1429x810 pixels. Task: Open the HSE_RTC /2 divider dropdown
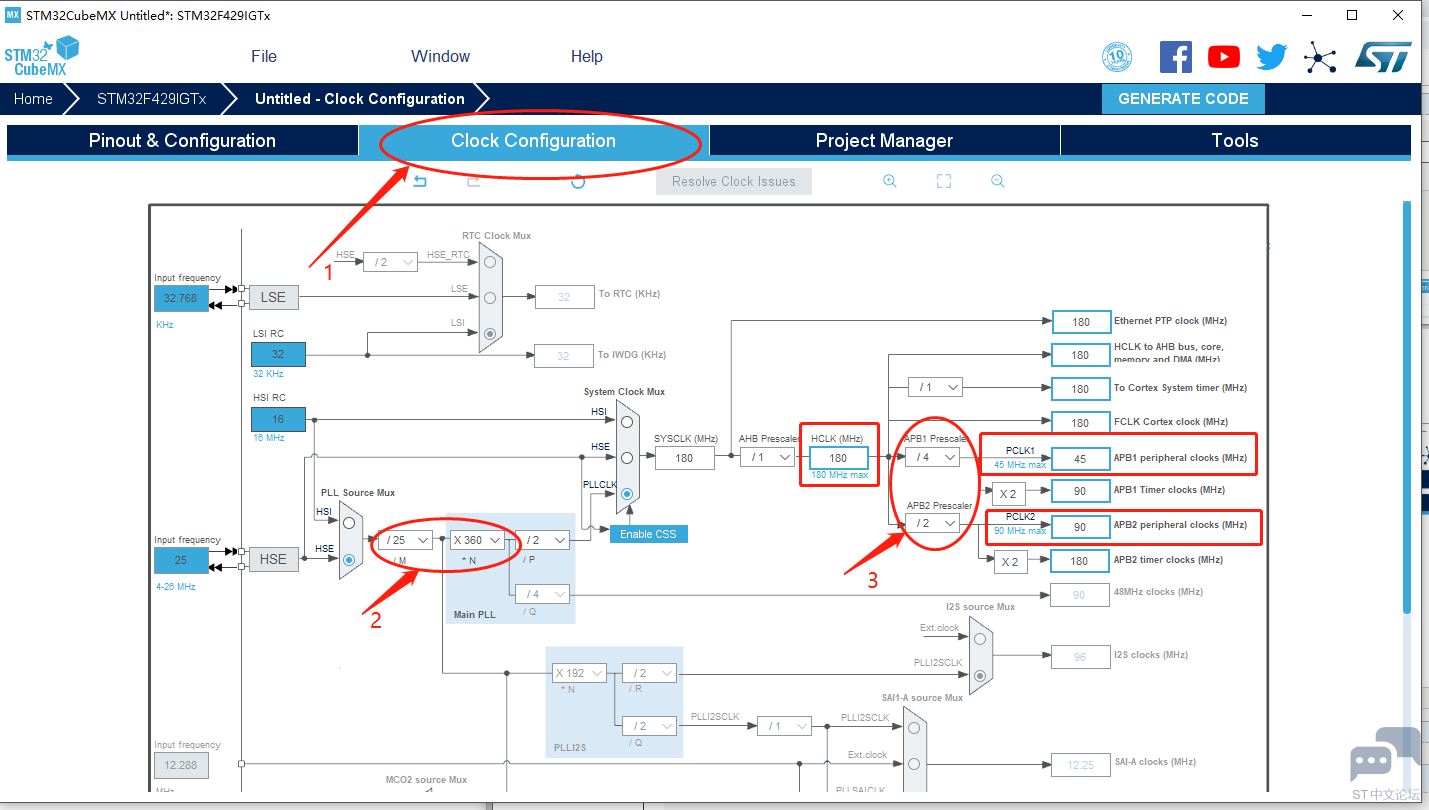(390, 261)
